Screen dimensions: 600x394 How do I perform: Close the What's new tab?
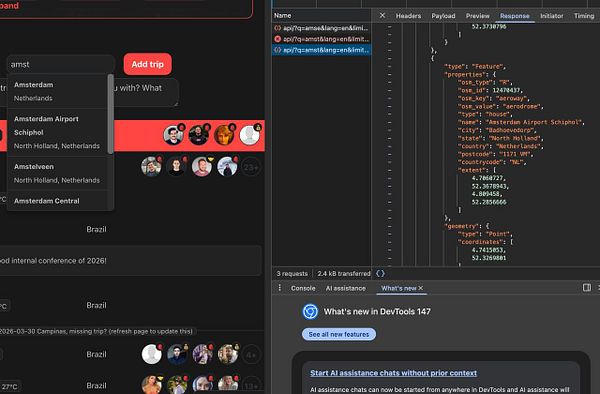[421, 288]
